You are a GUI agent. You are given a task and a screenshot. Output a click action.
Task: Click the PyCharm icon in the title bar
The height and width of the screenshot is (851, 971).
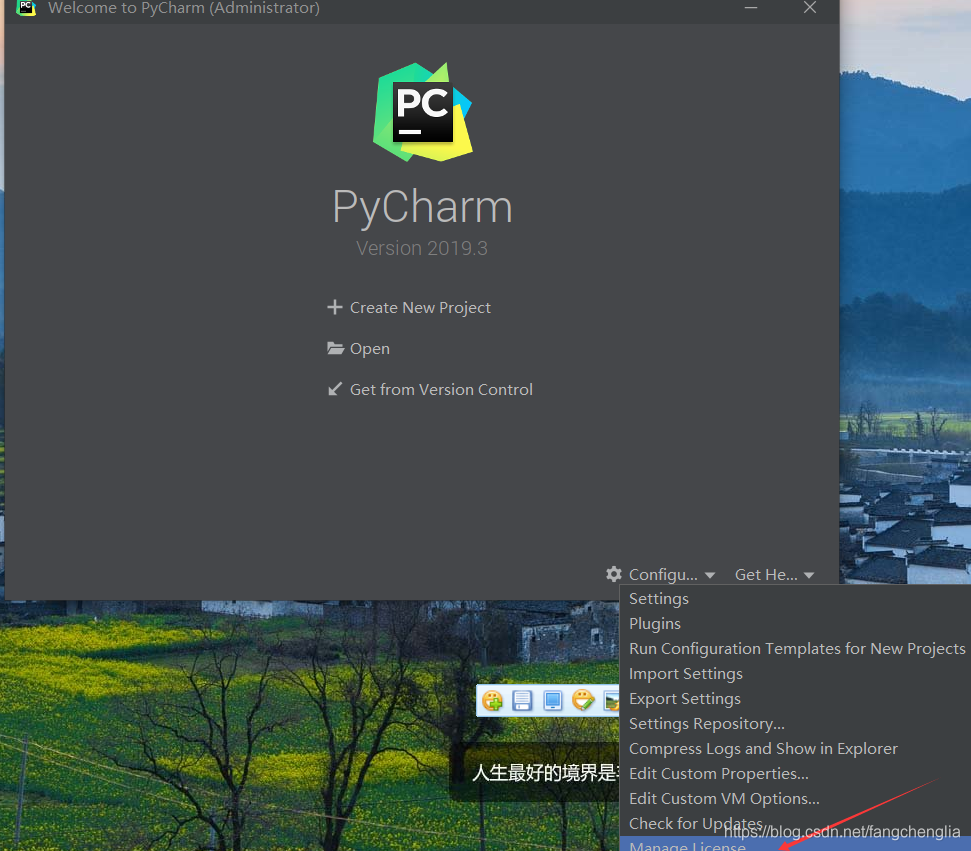[x=26, y=7]
